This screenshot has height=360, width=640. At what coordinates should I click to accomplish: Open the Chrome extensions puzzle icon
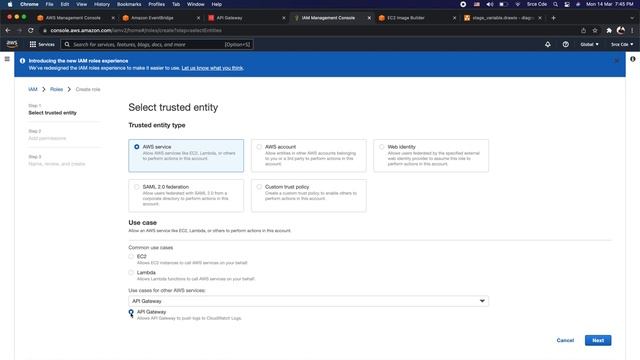point(609,31)
